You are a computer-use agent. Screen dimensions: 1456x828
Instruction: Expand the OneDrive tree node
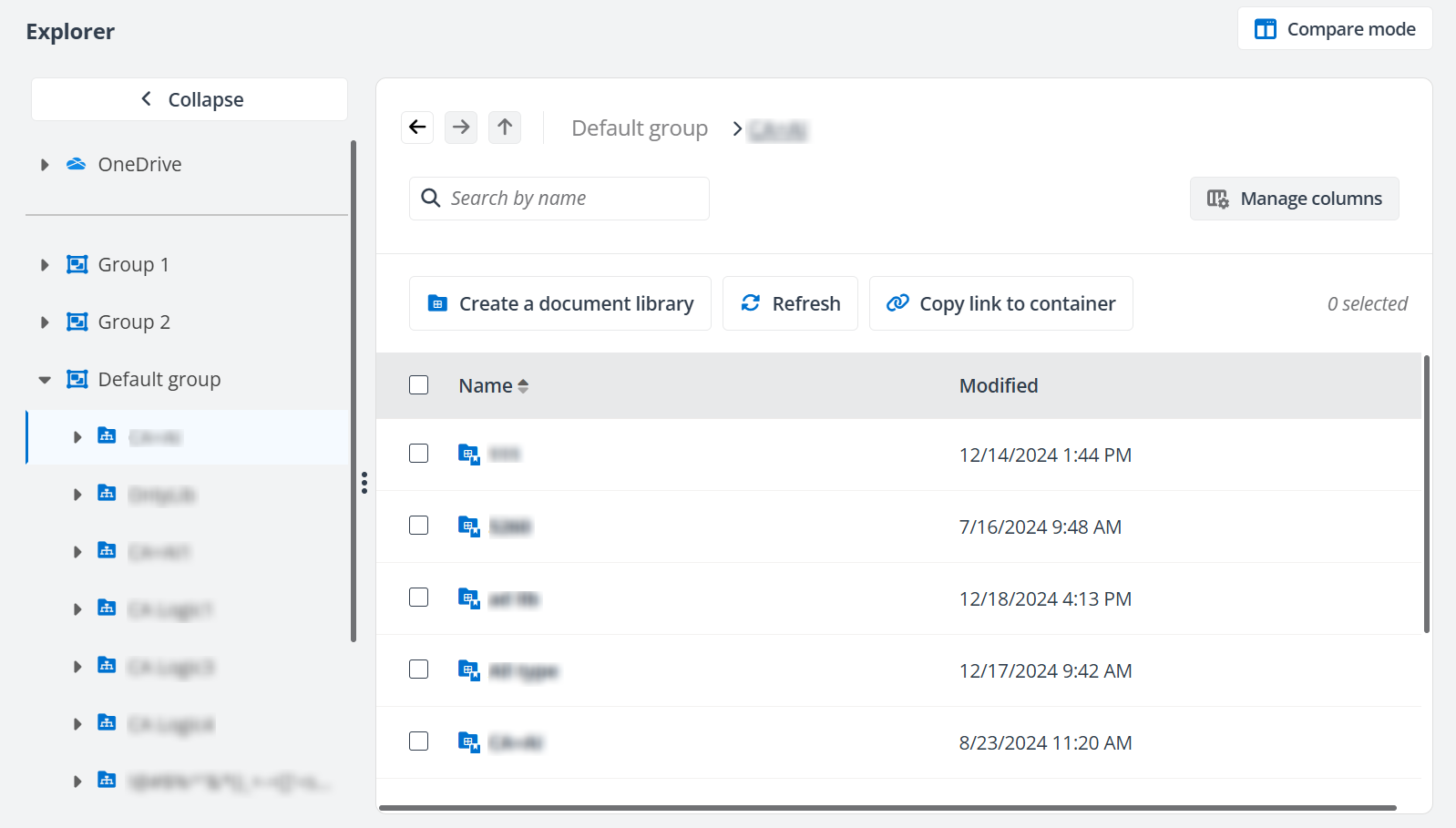click(x=45, y=165)
